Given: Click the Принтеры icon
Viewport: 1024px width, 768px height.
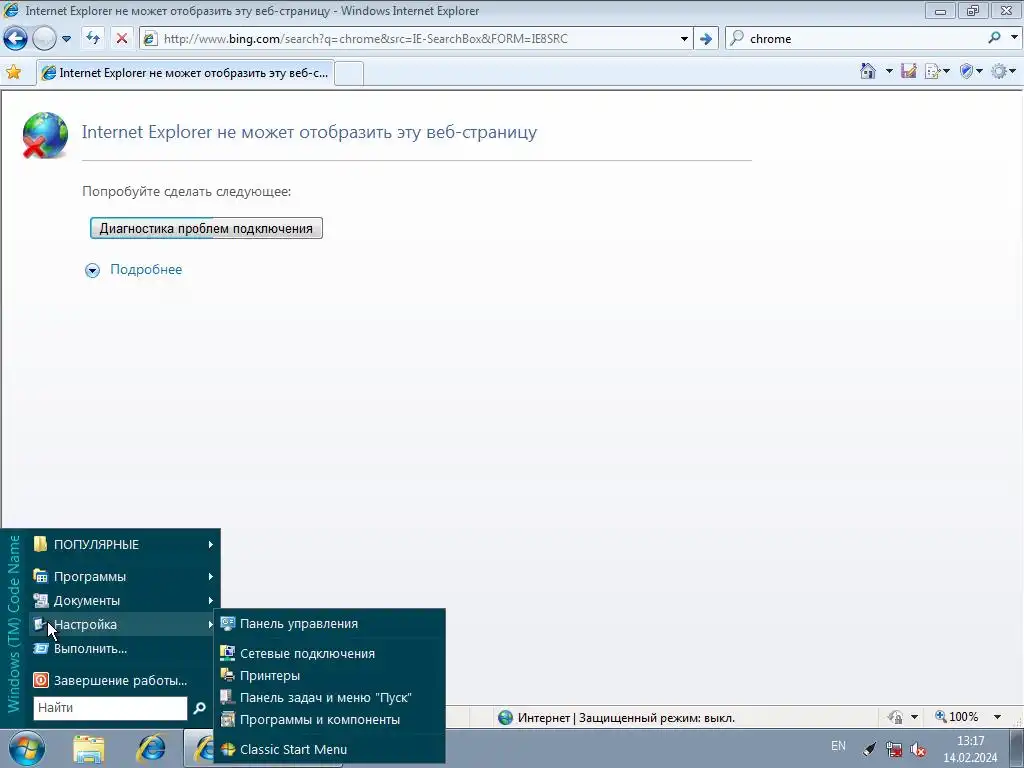Looking at the screenshot, I should [227, 675].
